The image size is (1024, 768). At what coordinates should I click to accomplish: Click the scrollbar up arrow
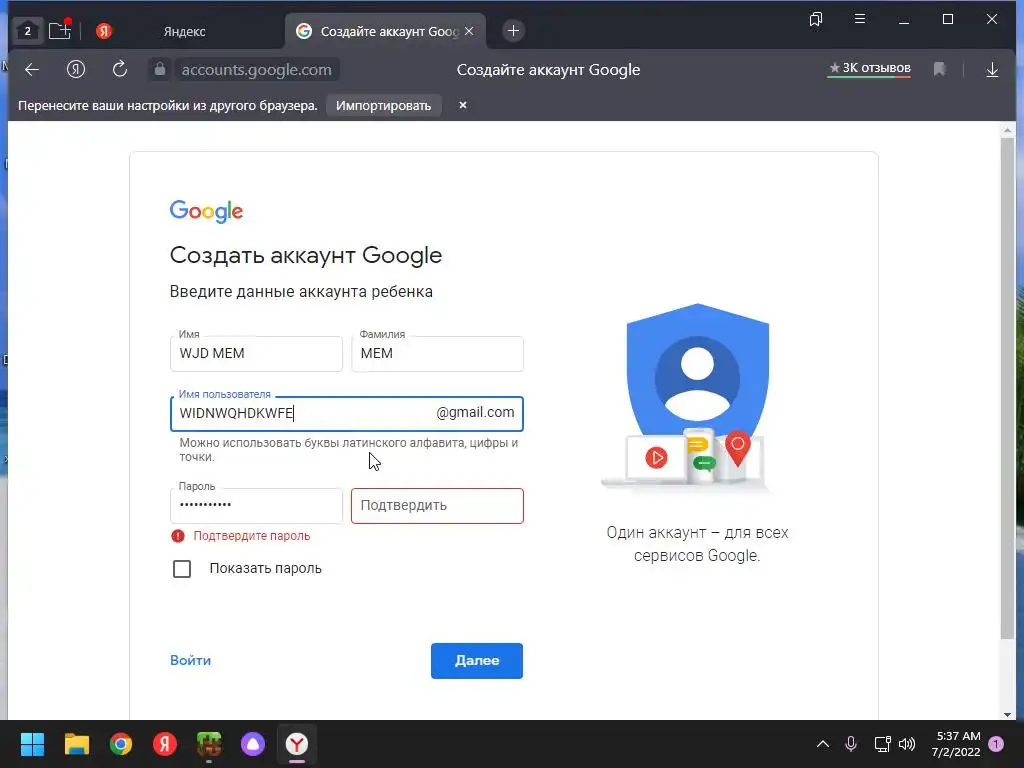[x=1008, y=131]
